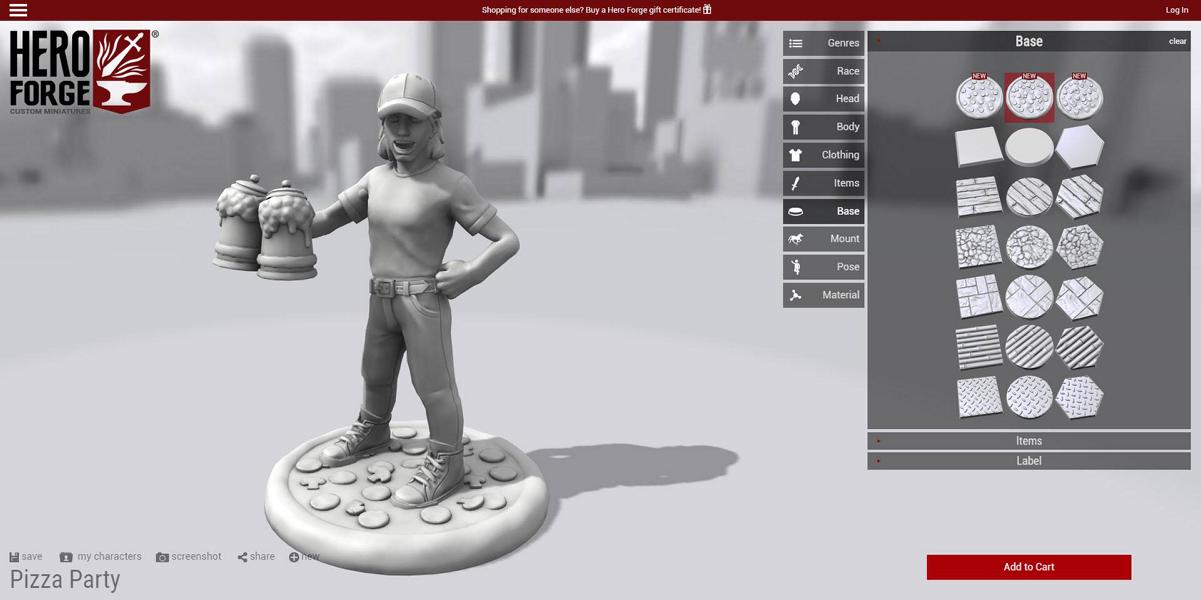Open the Pose category

(823, 267)
